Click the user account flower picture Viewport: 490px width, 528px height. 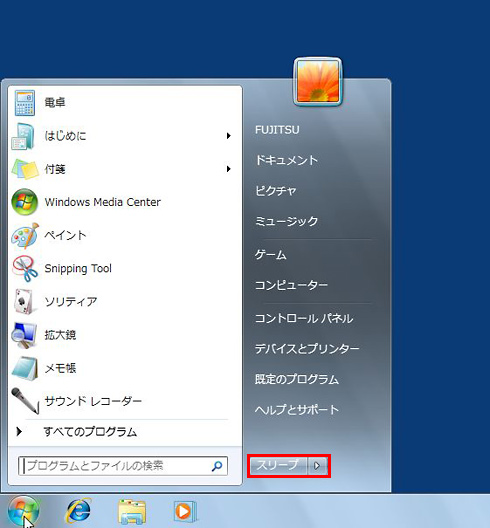[x=318, y=81]
